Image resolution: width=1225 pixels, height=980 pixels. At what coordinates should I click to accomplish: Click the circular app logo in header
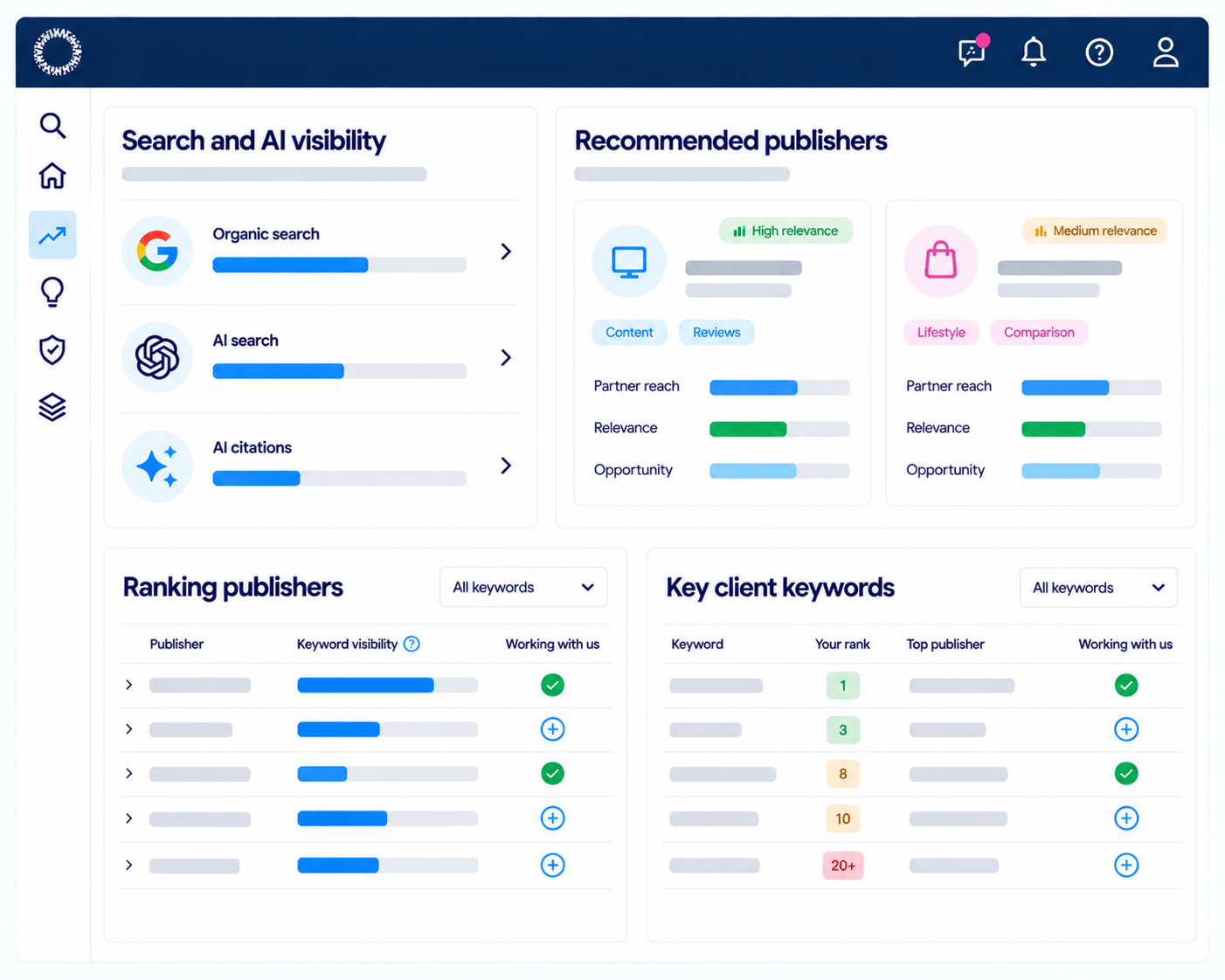tap(58, 52)
